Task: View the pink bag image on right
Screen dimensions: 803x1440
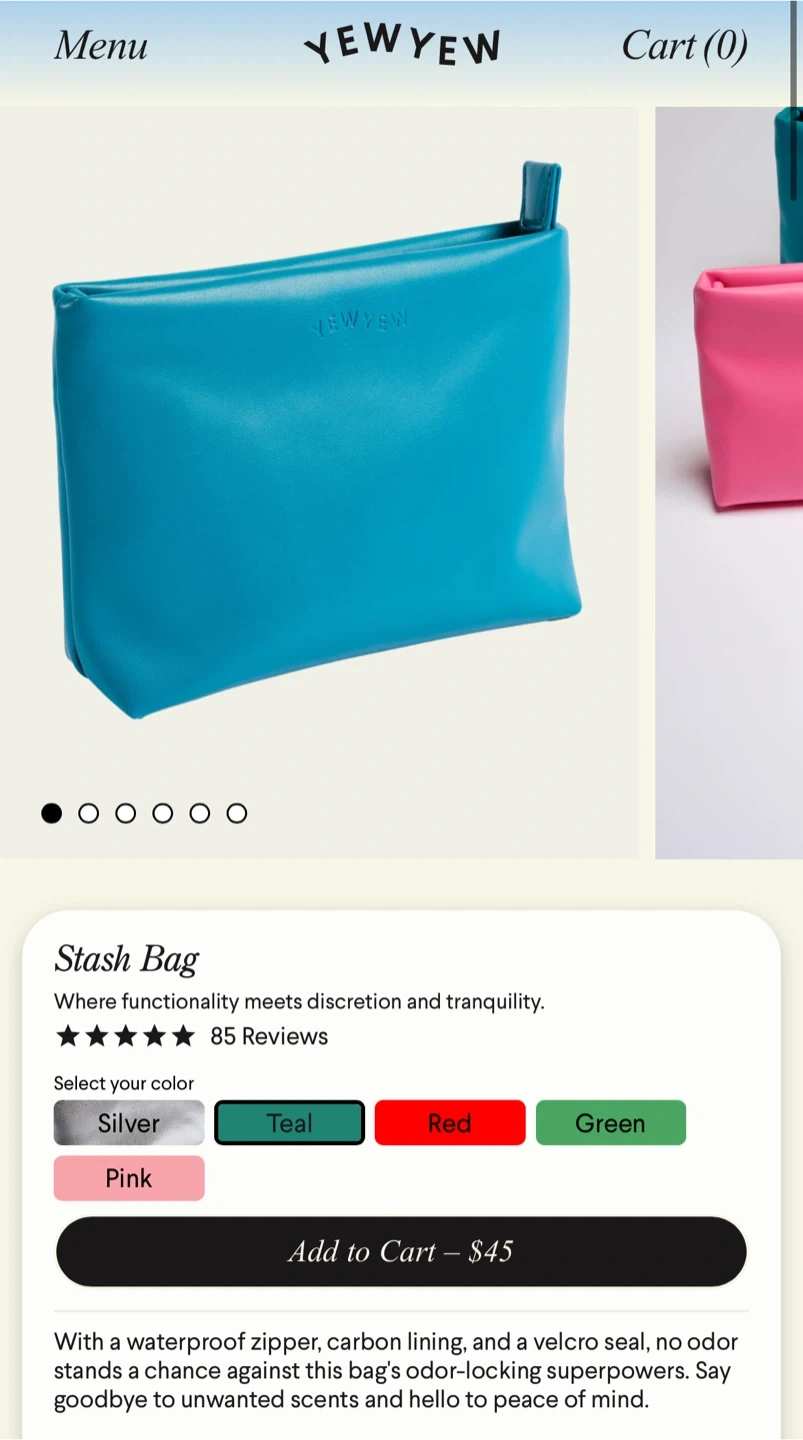Action: point(729,482)
